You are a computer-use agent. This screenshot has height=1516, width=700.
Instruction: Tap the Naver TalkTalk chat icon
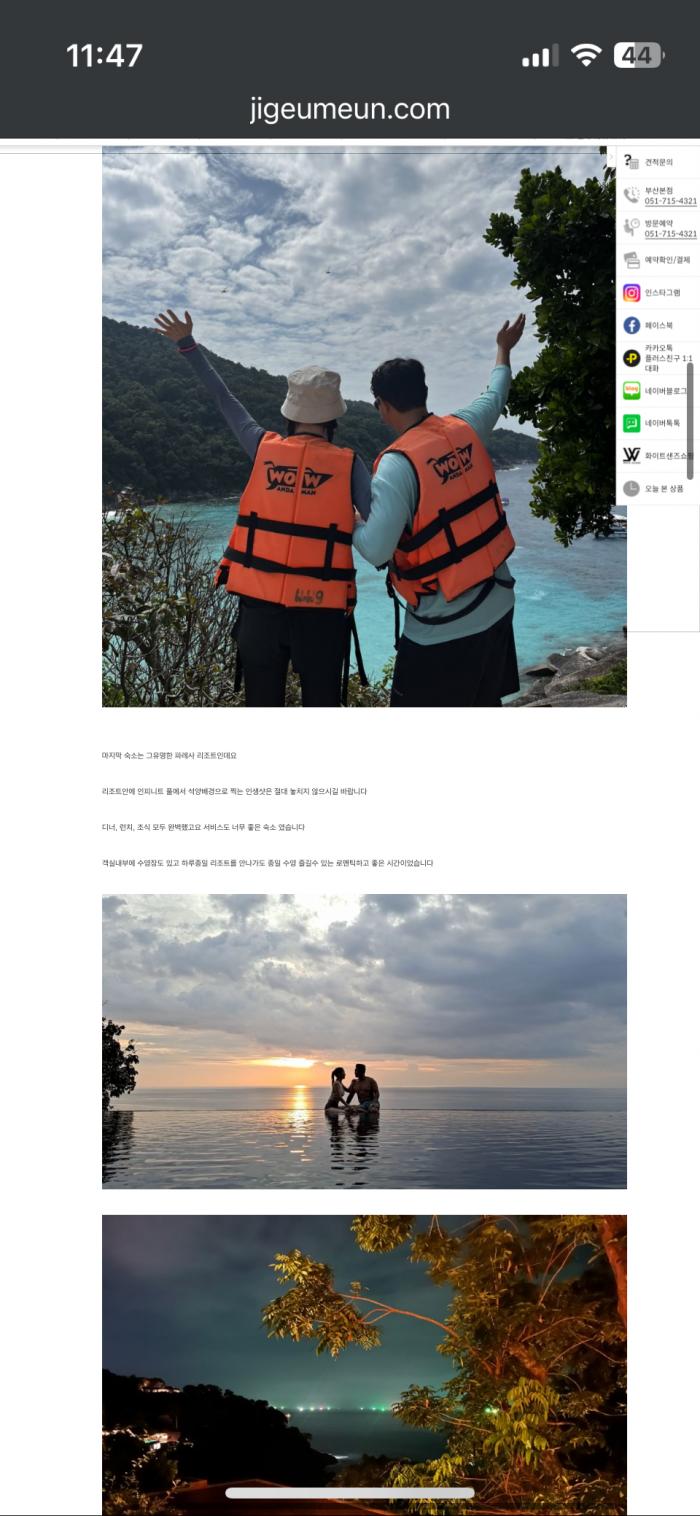[x=631, y=423]
